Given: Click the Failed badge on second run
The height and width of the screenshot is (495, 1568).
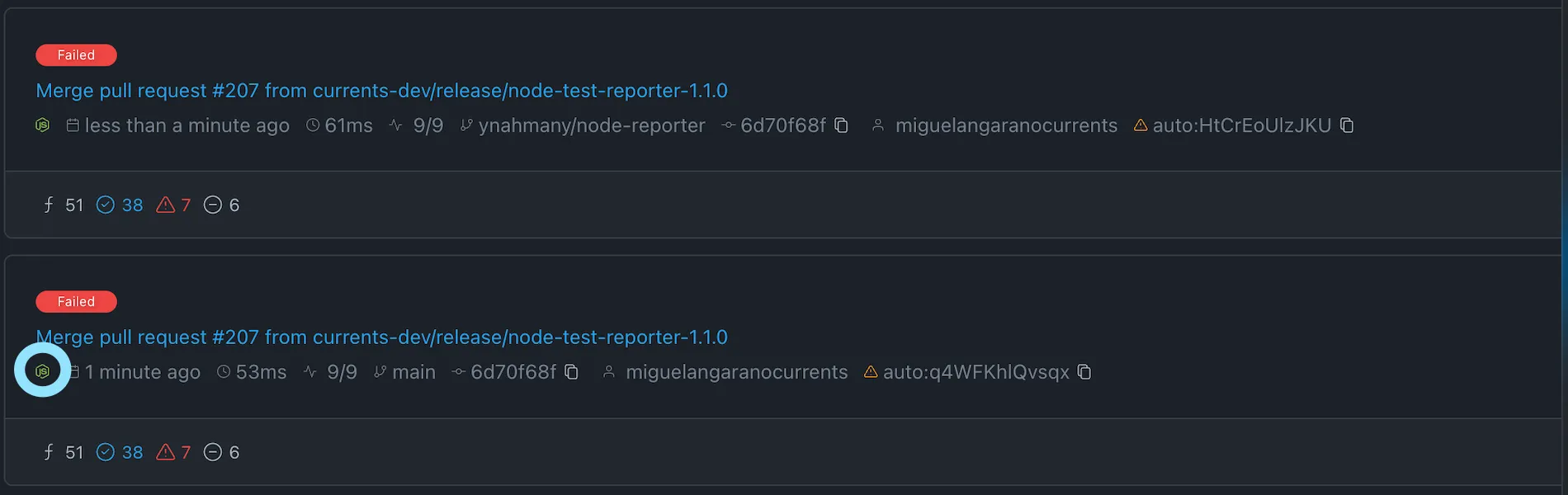Looking at the screenshot, I should pyautogui.click(x=76, y=302).
